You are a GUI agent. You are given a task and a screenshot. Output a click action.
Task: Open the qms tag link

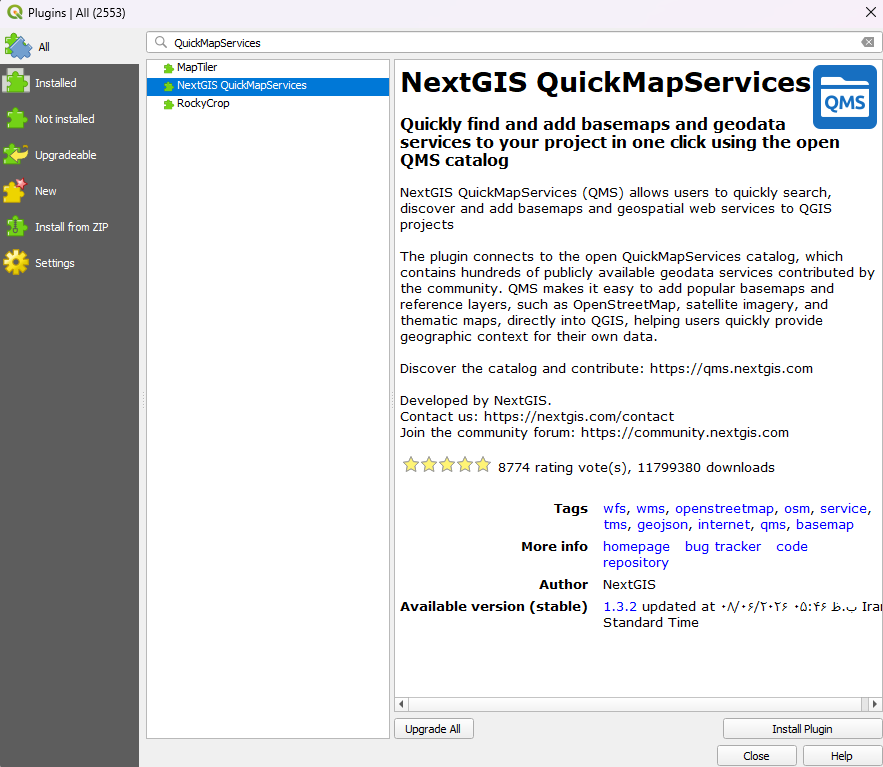pyautogui.click(x=773, y=524)
